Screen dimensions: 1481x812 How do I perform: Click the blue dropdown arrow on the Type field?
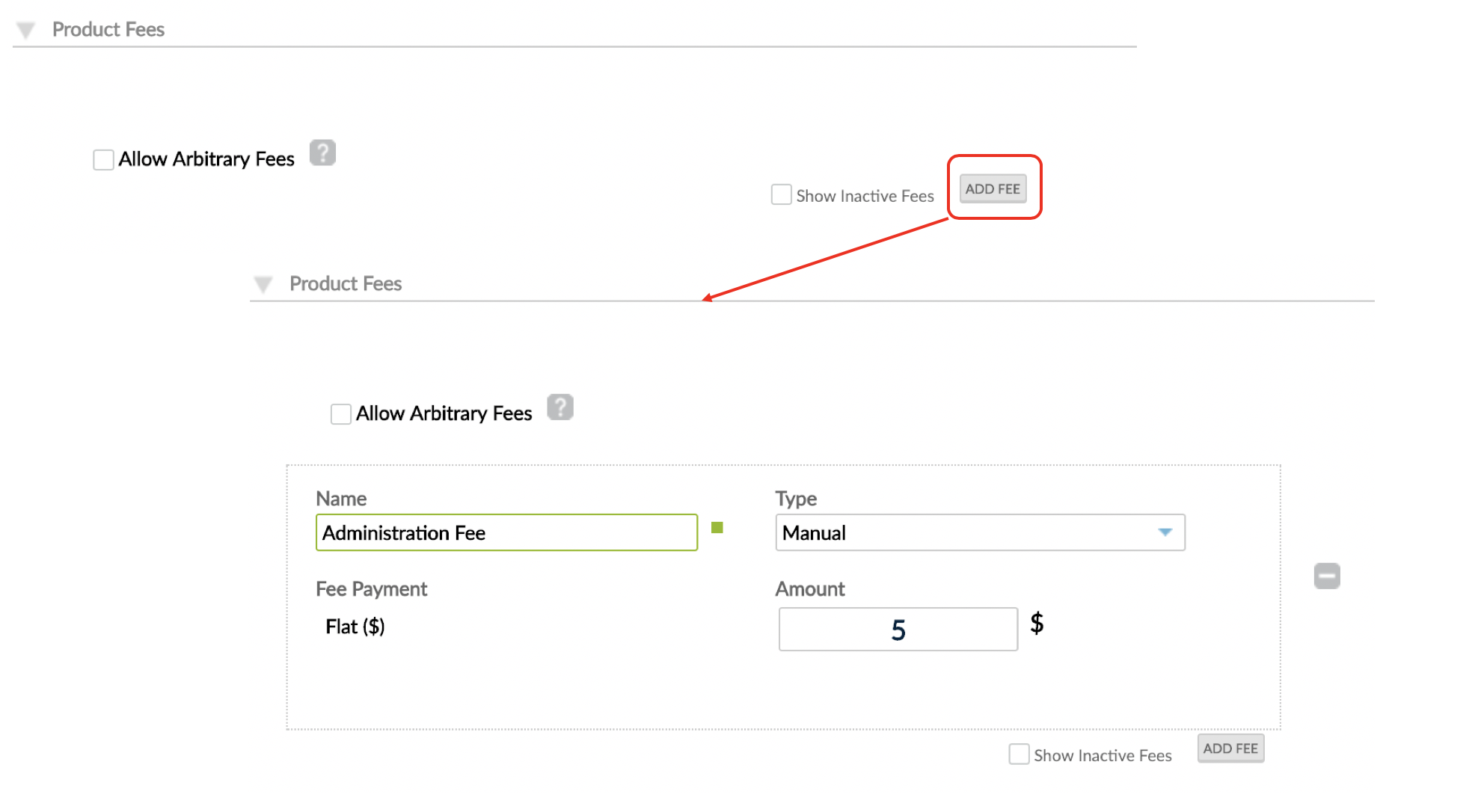1165,532
